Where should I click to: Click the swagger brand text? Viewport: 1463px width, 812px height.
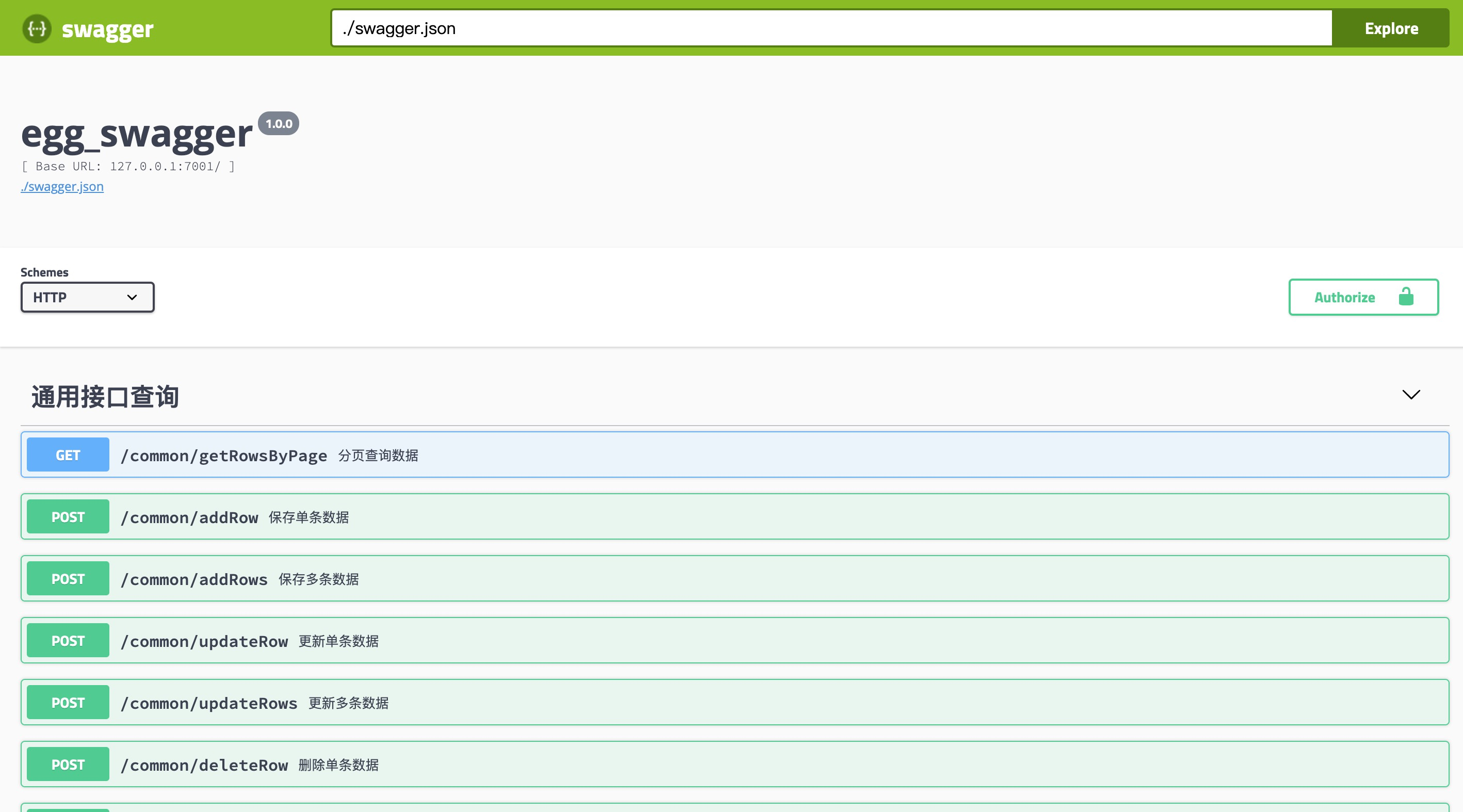coord(107,29)
